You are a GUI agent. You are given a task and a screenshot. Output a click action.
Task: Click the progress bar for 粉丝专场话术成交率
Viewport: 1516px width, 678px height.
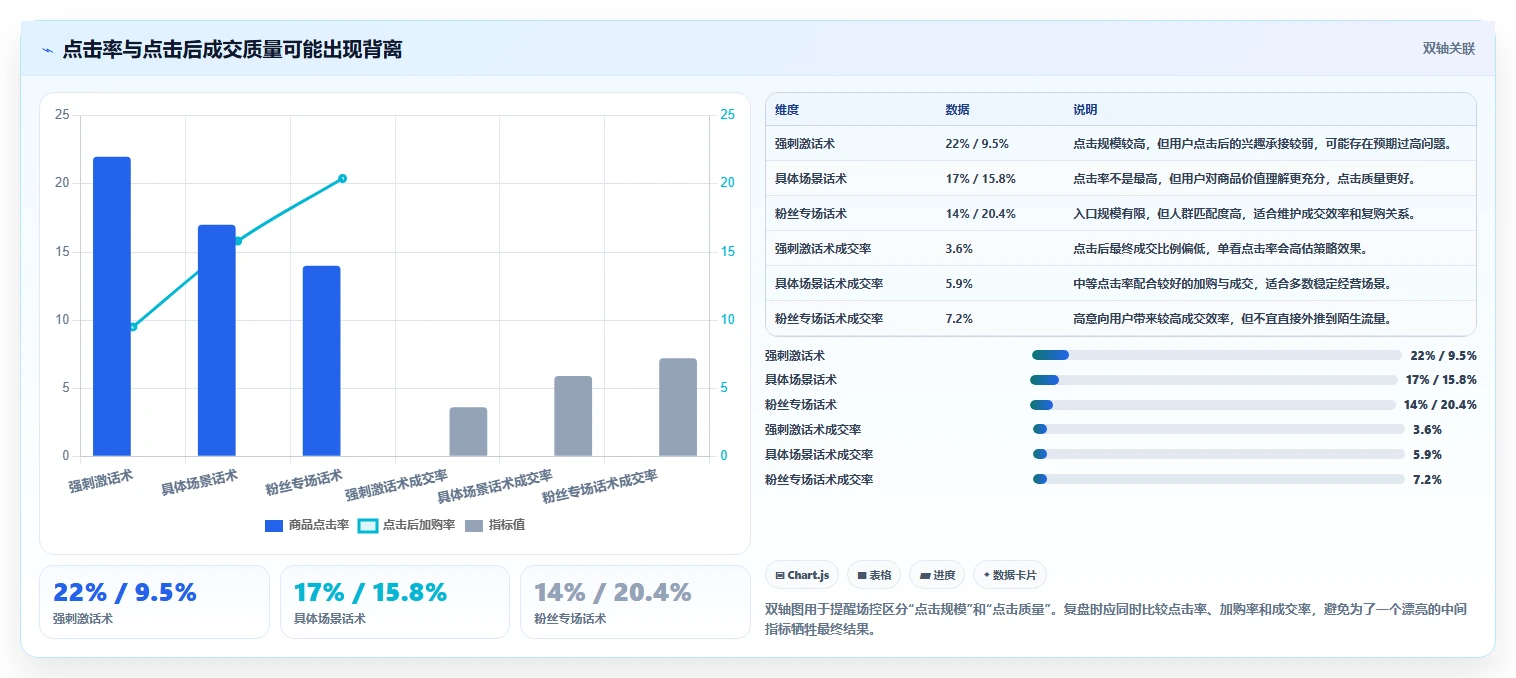coord(1218,480)
